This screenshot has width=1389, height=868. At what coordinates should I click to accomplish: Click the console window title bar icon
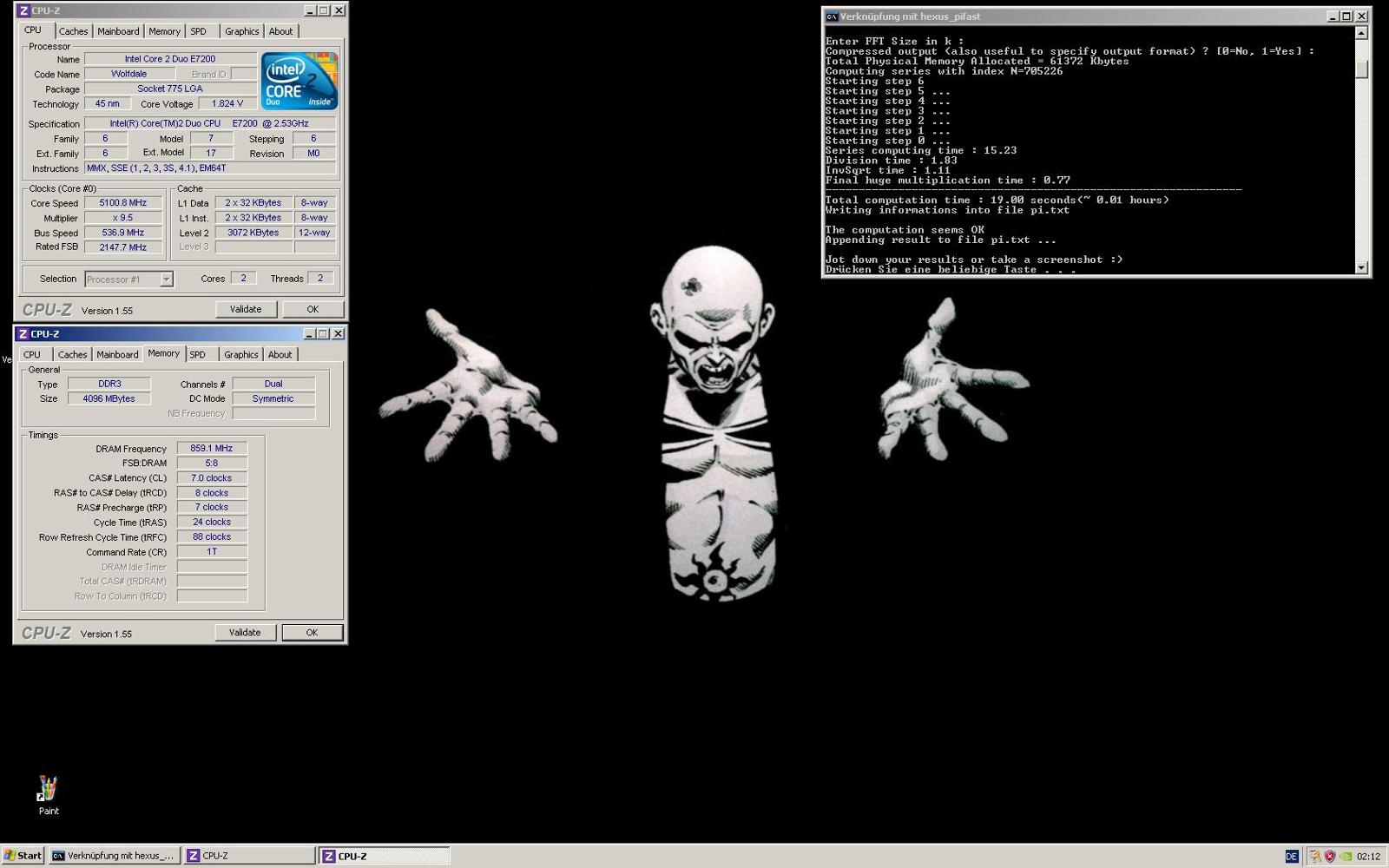[832, 16]
